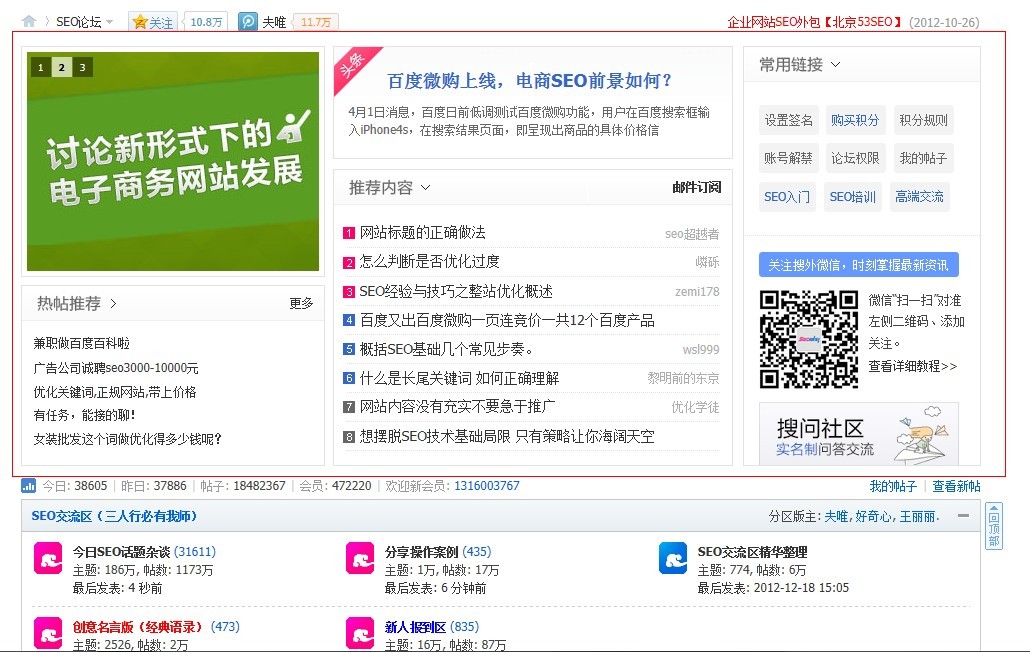Expand the 推荐内容 dropdown chevron

click(x=426, y=188)
